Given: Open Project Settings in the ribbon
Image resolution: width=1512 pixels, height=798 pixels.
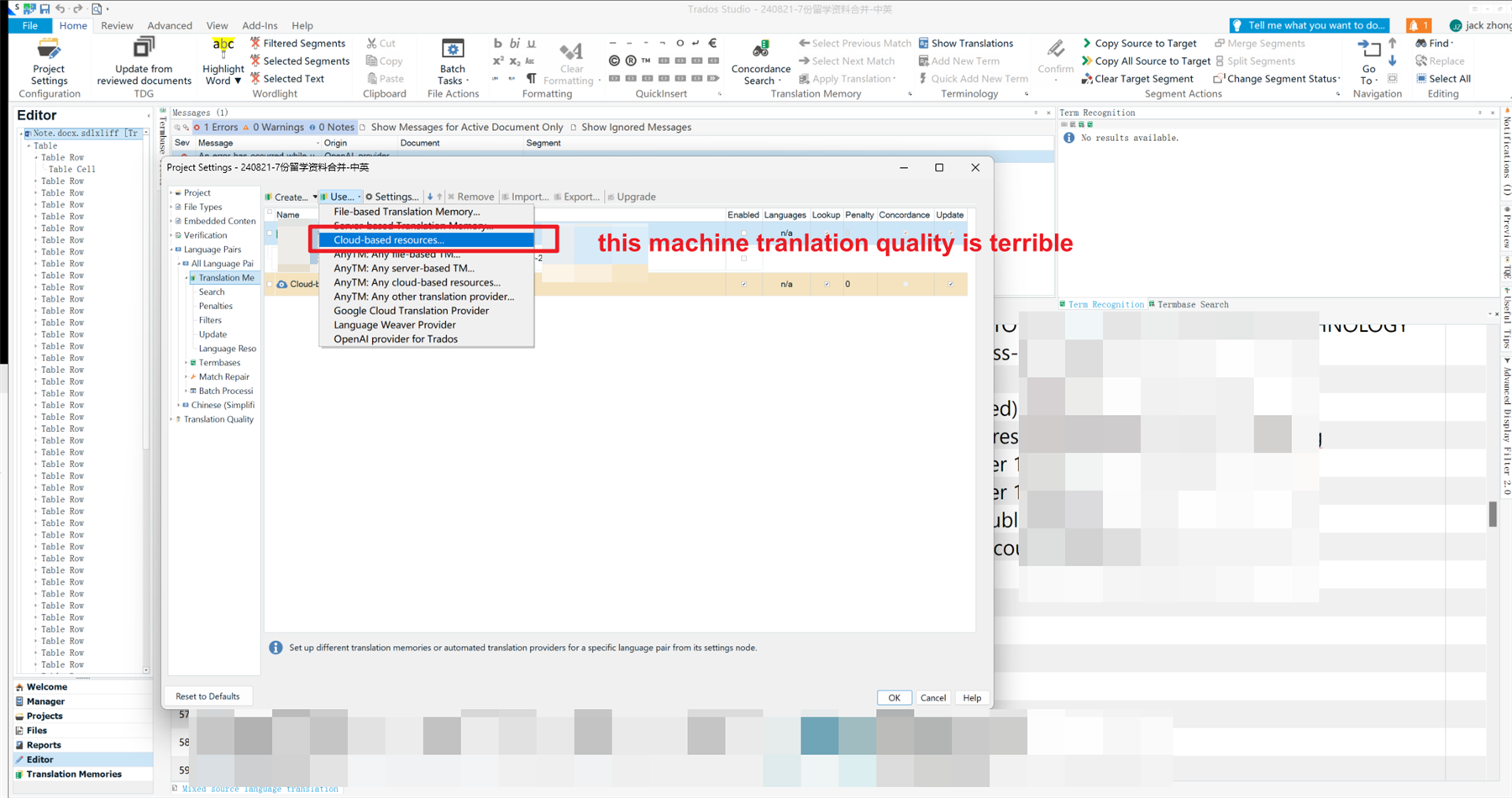Looking at the screenshot, I should (49, 61).
